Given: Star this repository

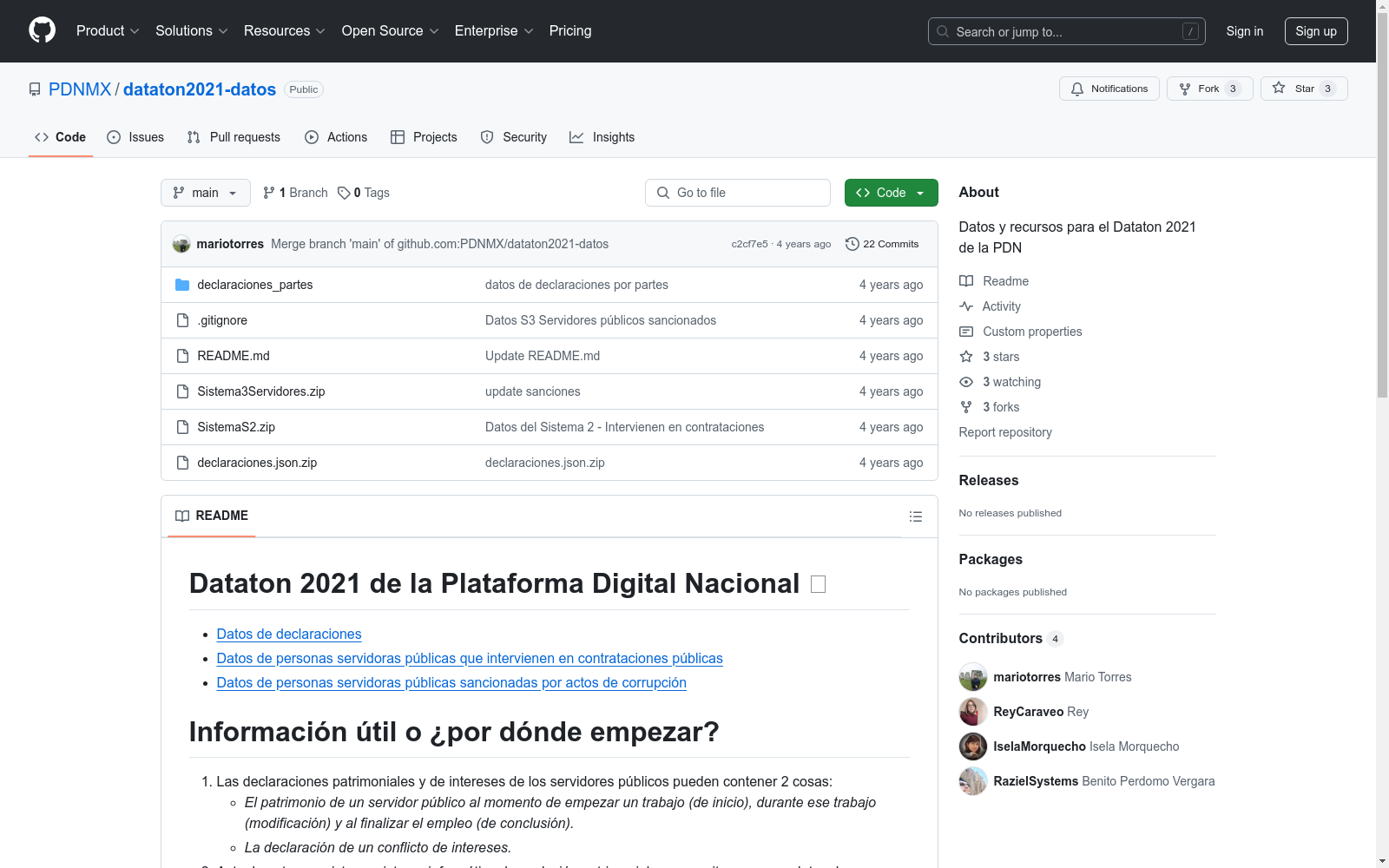Looking at the screenshot, I should (1304, 89).
